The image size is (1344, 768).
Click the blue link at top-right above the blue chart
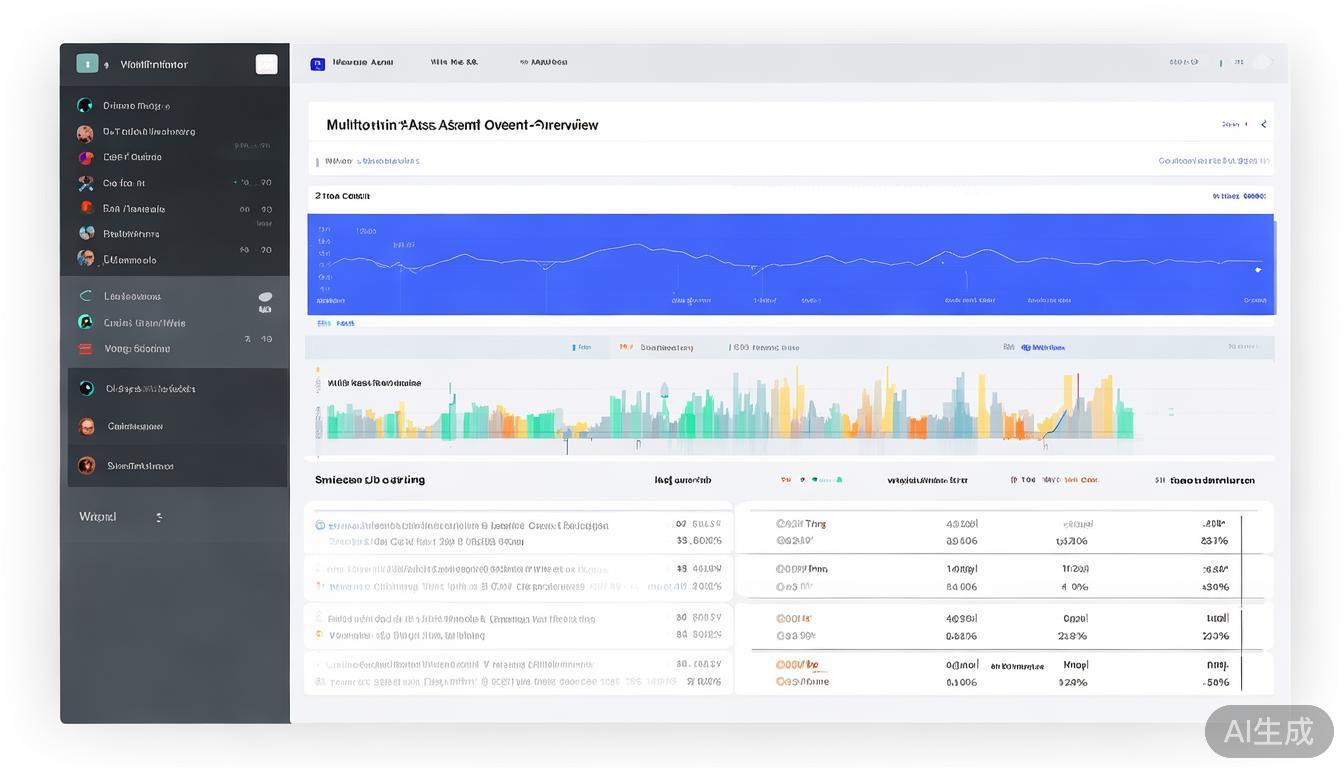click(x=1238, y=196)
